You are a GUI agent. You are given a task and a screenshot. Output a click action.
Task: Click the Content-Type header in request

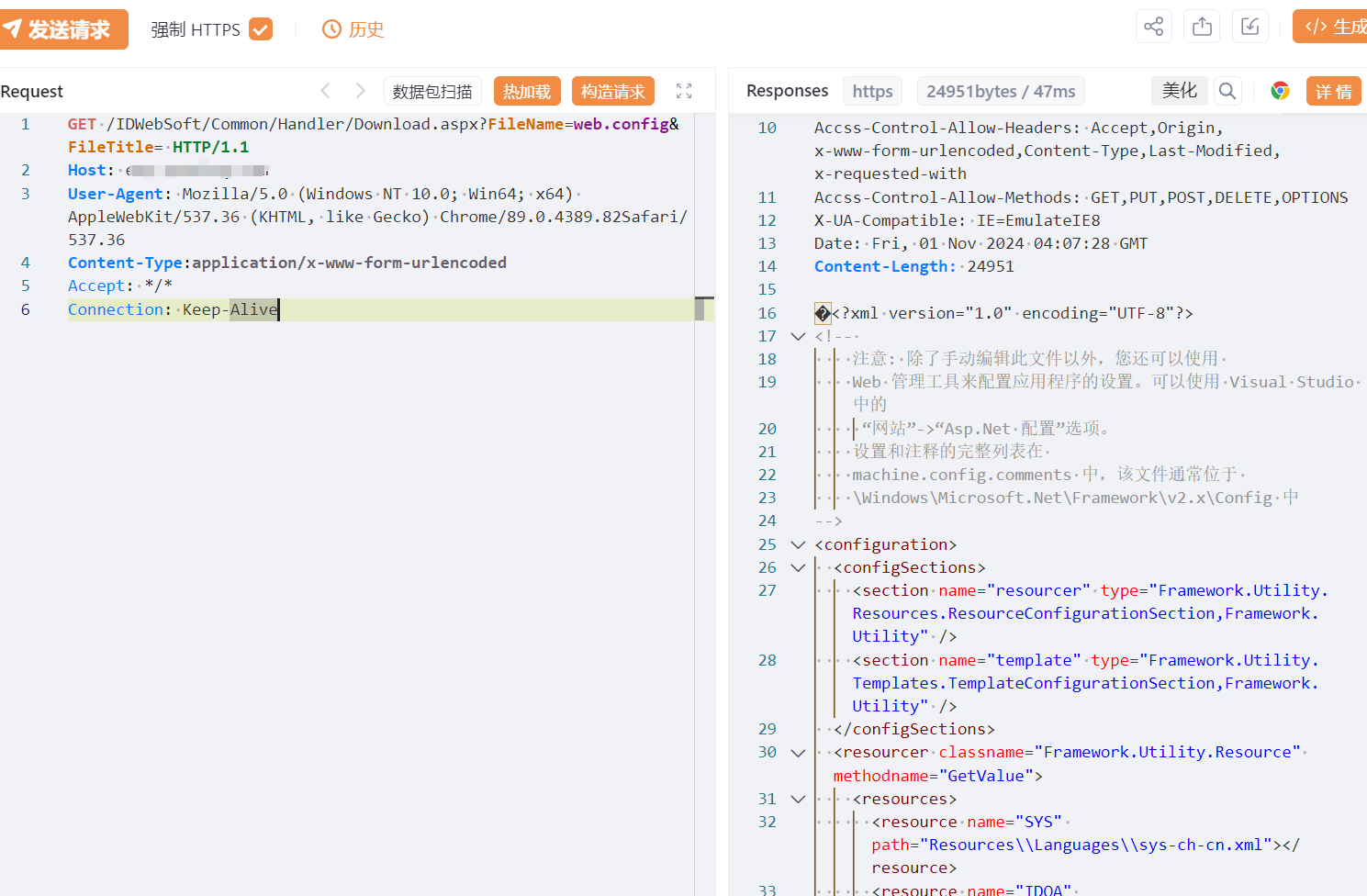pyautogui.click(x=287, y=263)
